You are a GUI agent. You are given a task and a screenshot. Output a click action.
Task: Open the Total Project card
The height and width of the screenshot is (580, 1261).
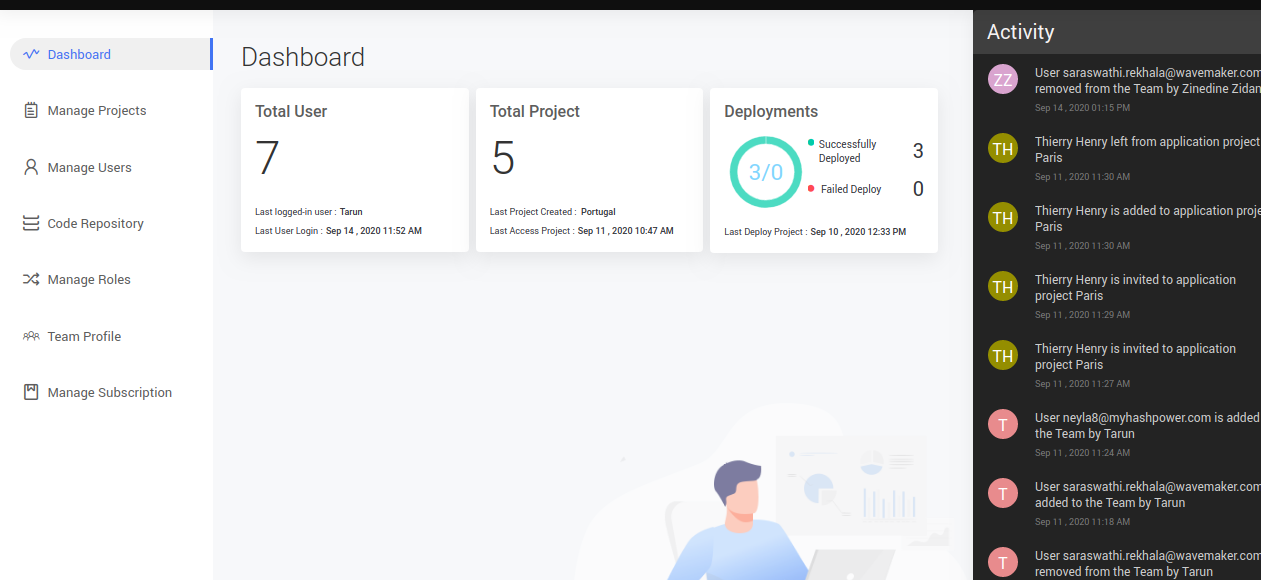[x=588, y=170]
